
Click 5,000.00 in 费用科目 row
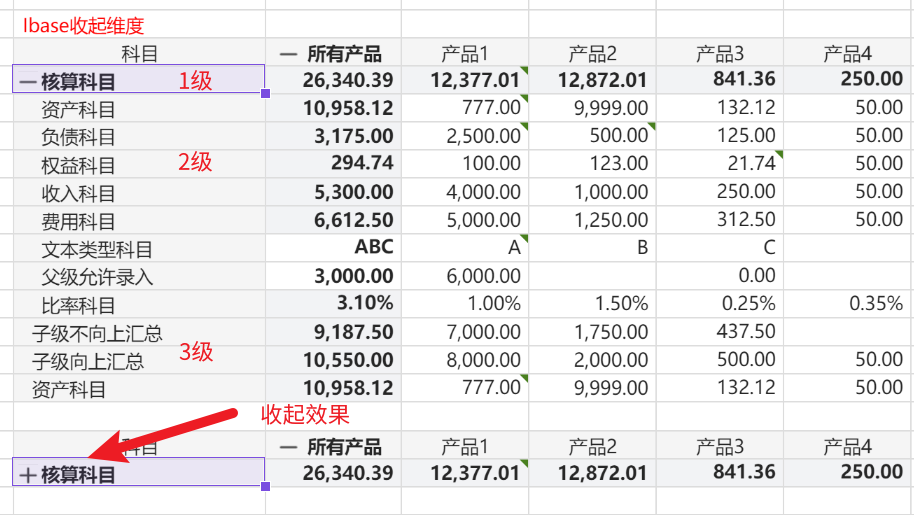483,220
